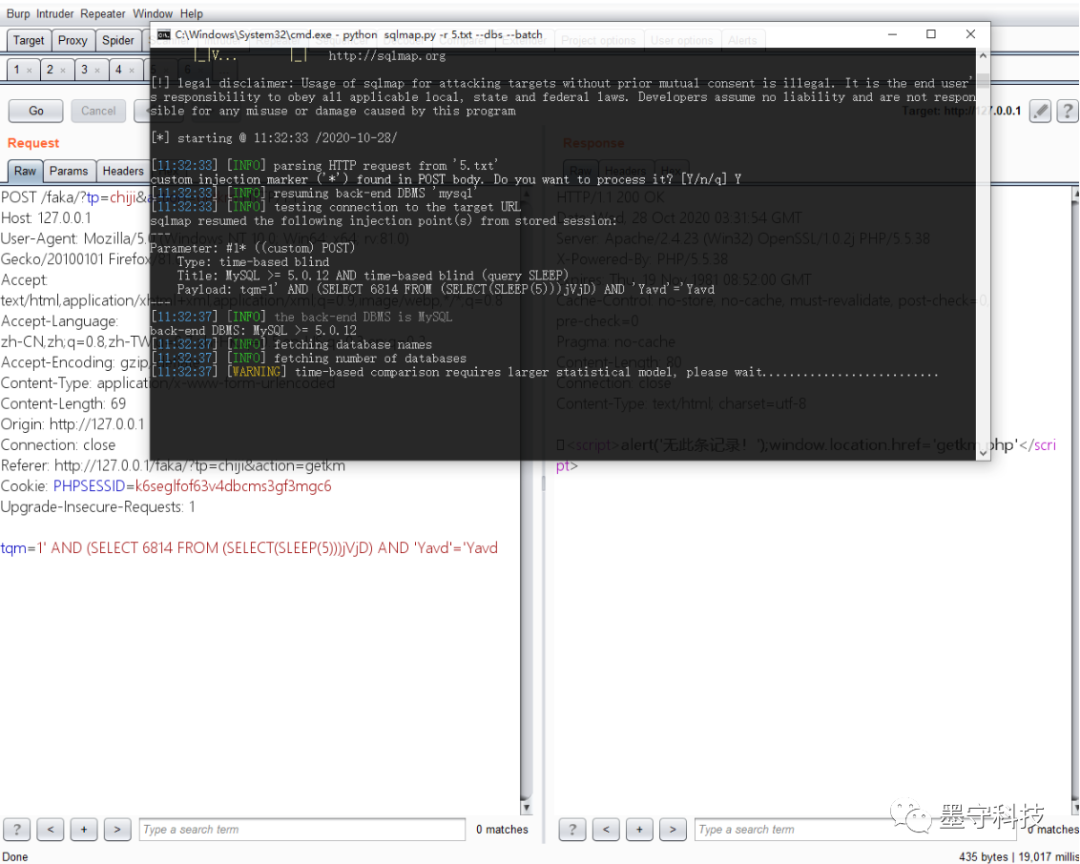Select Repeater request tab 3

coord(84,70)
